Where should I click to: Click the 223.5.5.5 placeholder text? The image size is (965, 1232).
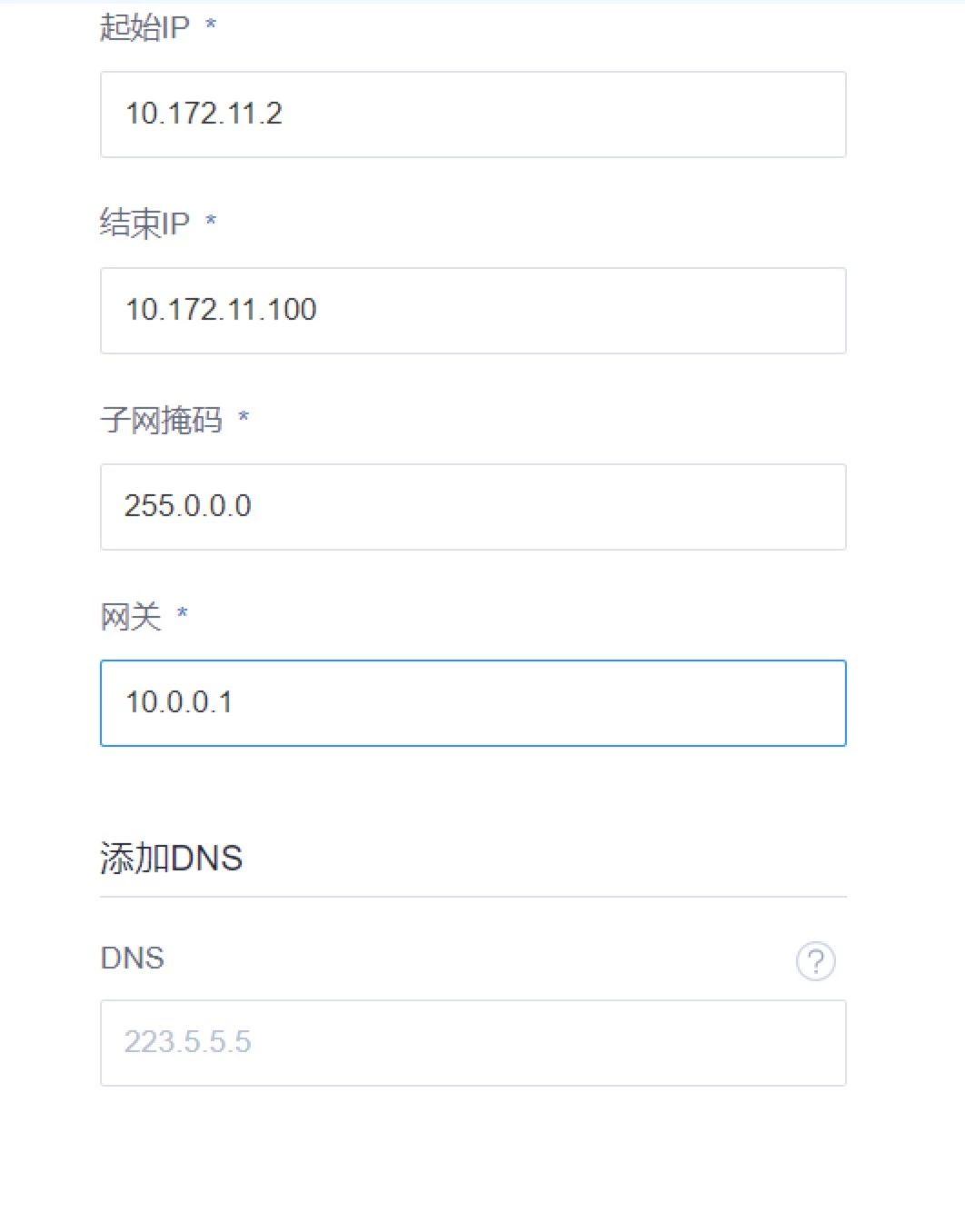click(x=187, y=1042)
